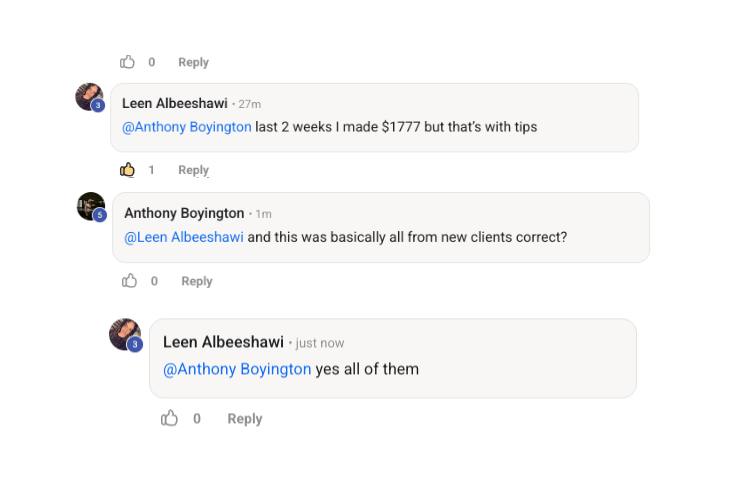
Task: Click the "just now" timestamp
Action: 320,343
